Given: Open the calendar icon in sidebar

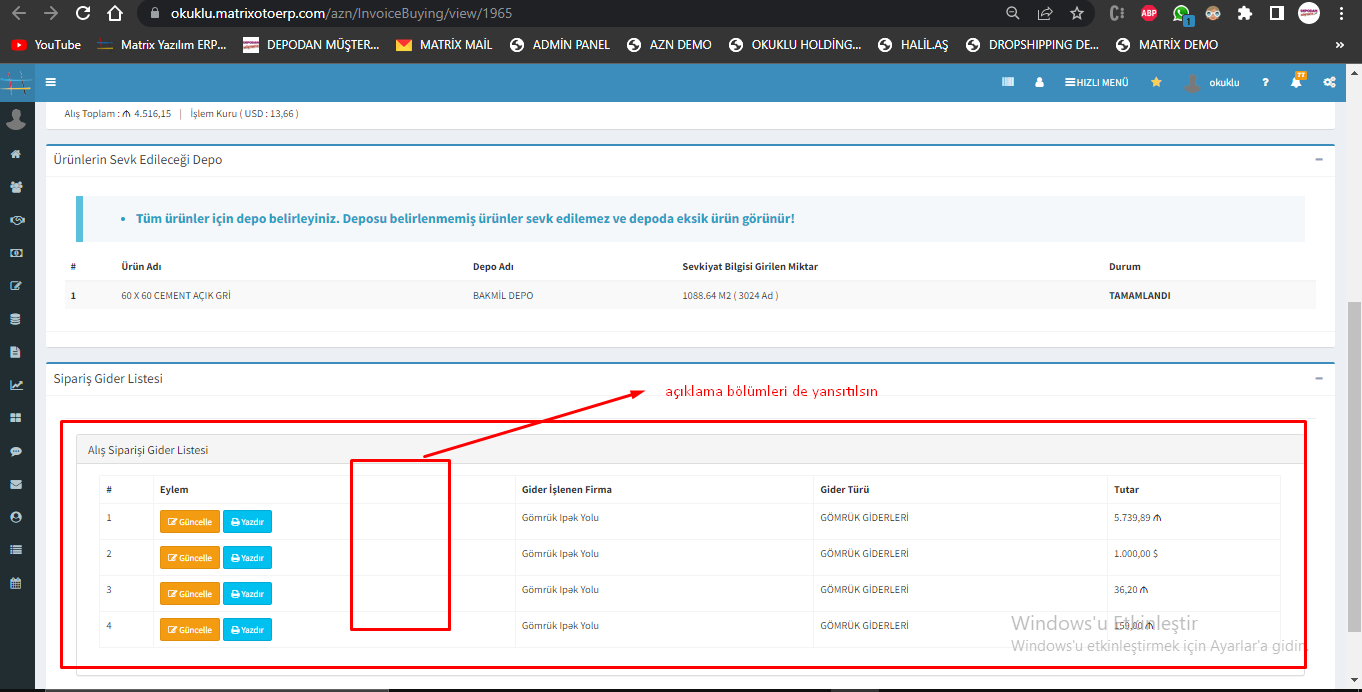Looking at the screenshot, I should 15,583.
